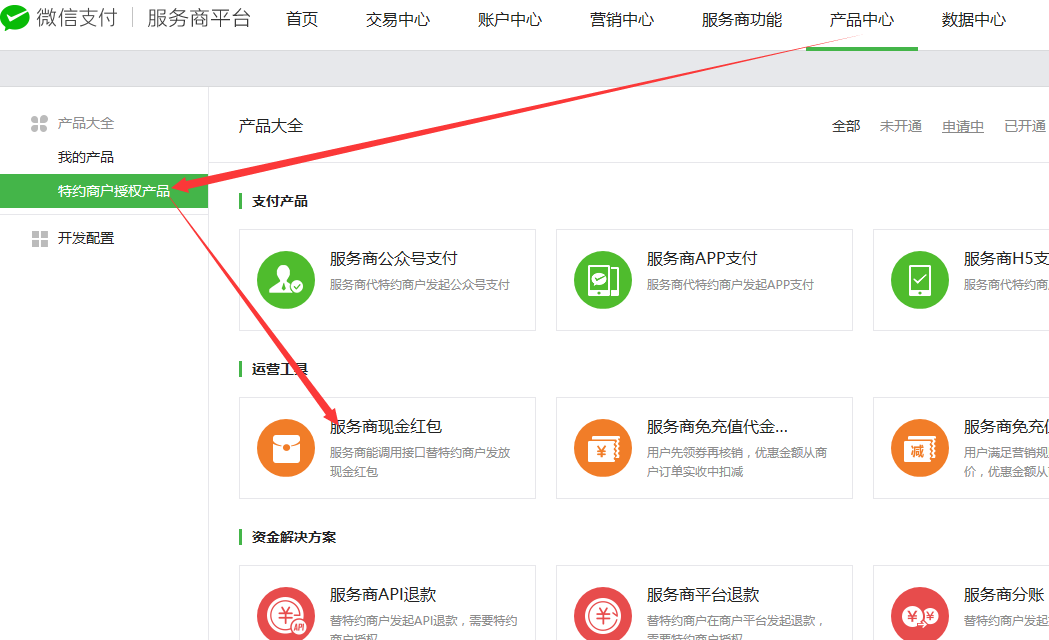Filter products by 已开通

[1025, 126]
